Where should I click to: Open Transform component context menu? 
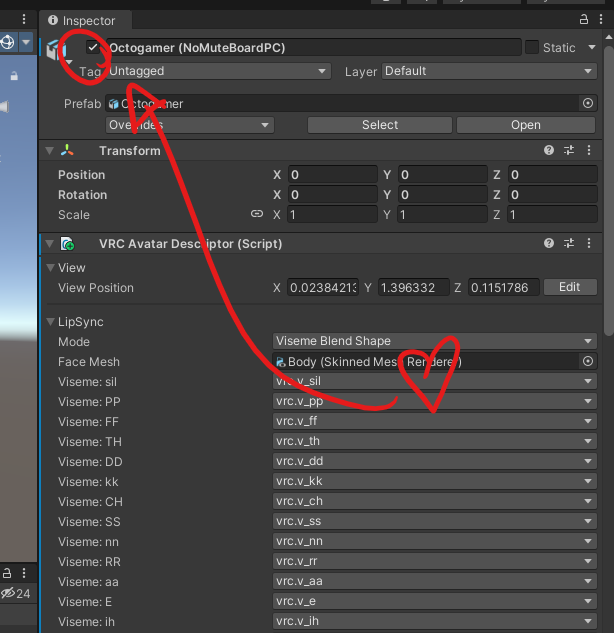[589, 151]
